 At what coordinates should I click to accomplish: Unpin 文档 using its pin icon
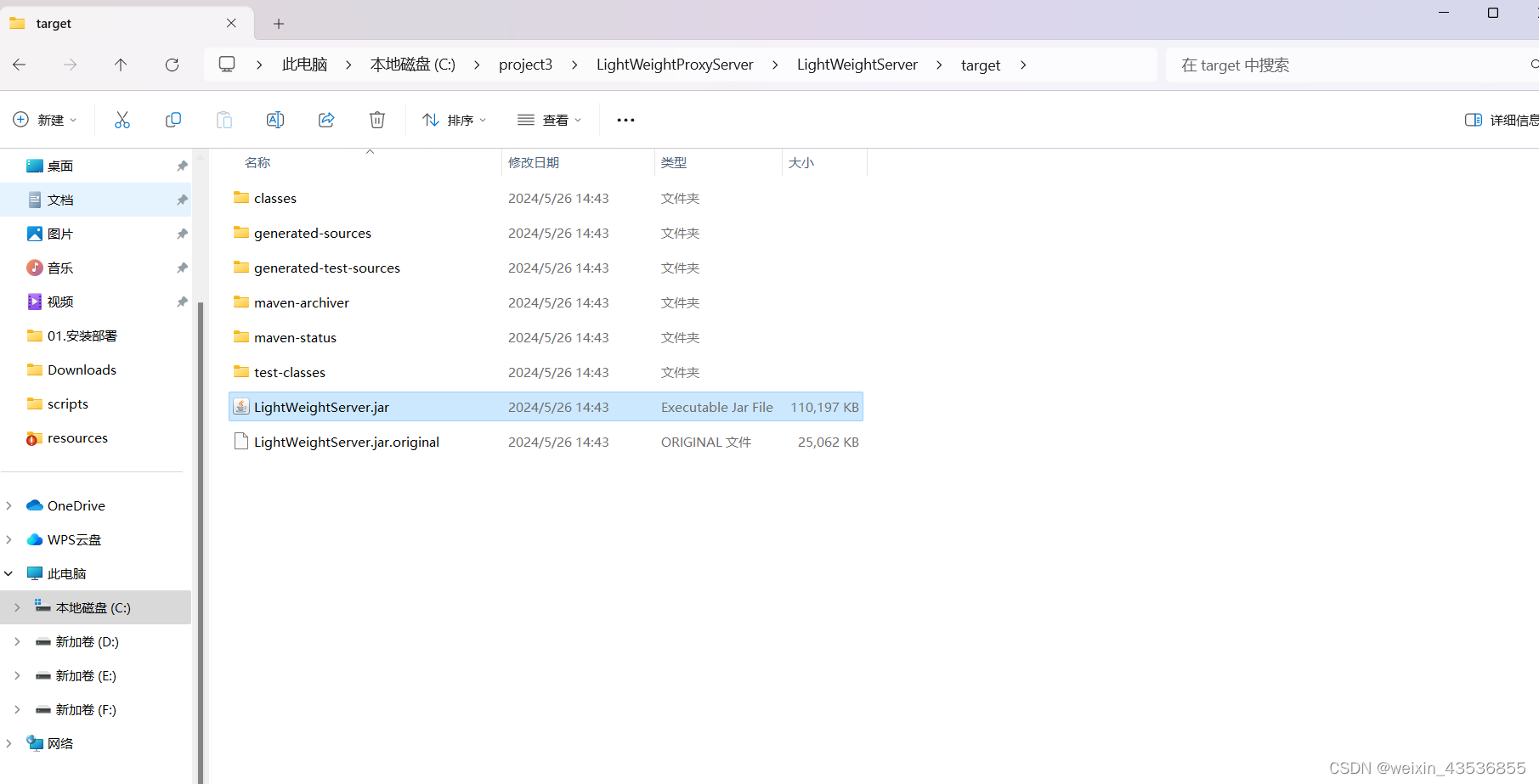click(x=182, y=200)
